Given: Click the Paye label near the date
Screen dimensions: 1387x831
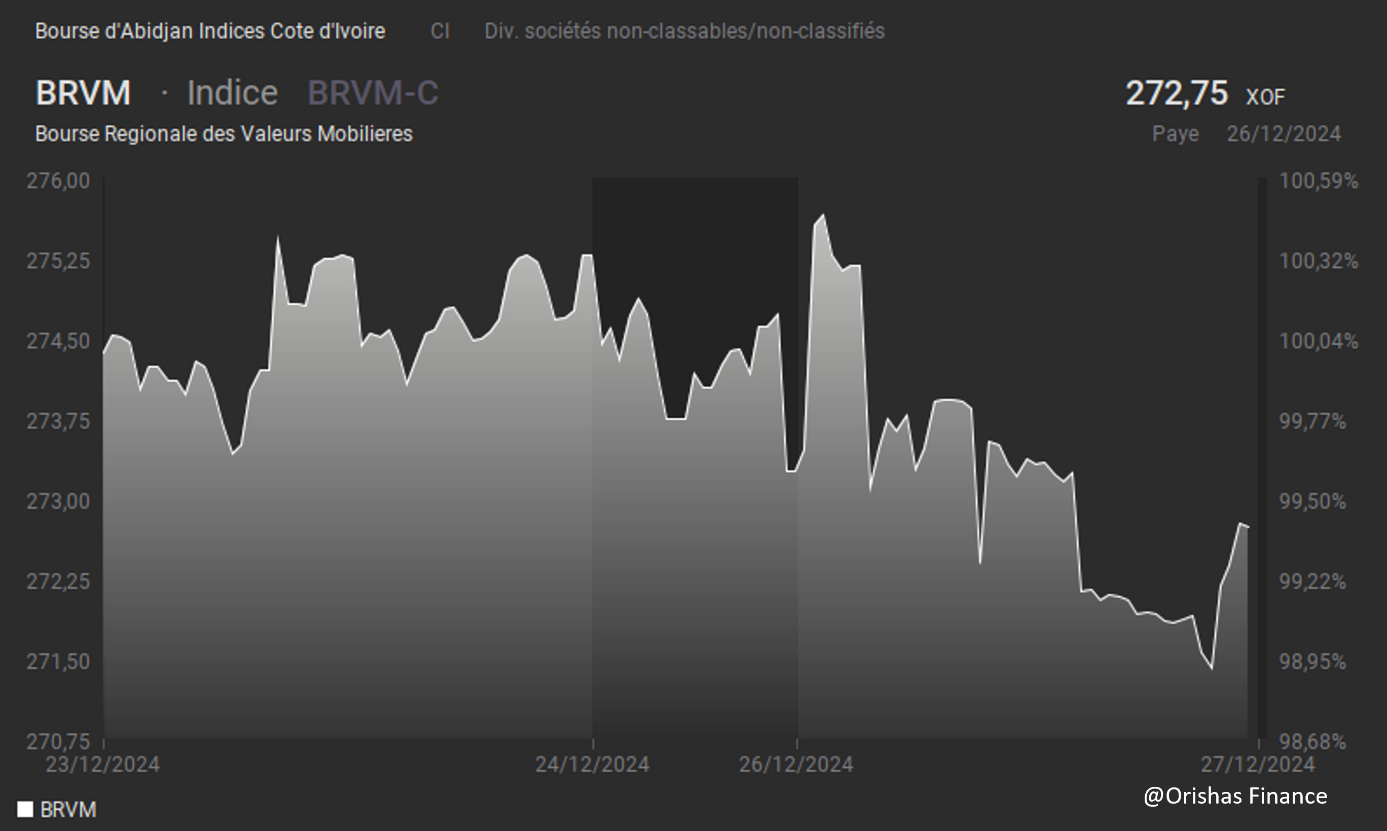Looking at the screenshot, I should tap(1176, 134).
